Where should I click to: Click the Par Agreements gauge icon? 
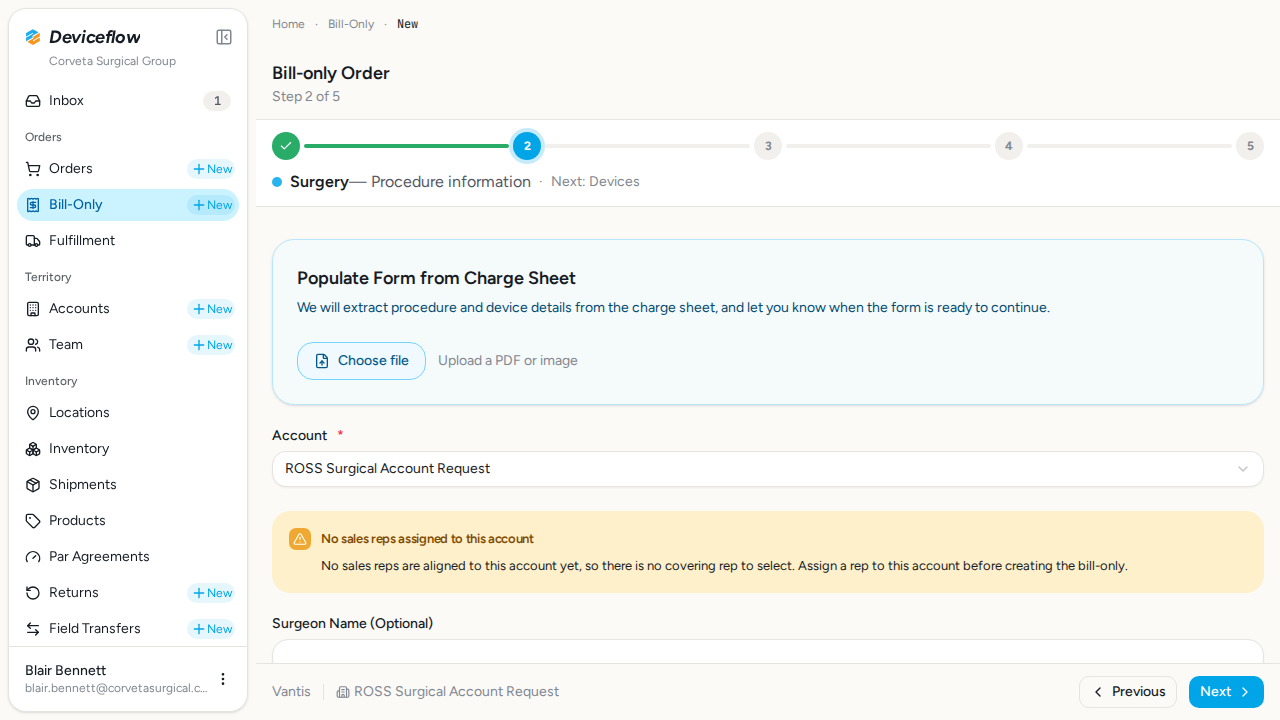click(x=33, y=557)
